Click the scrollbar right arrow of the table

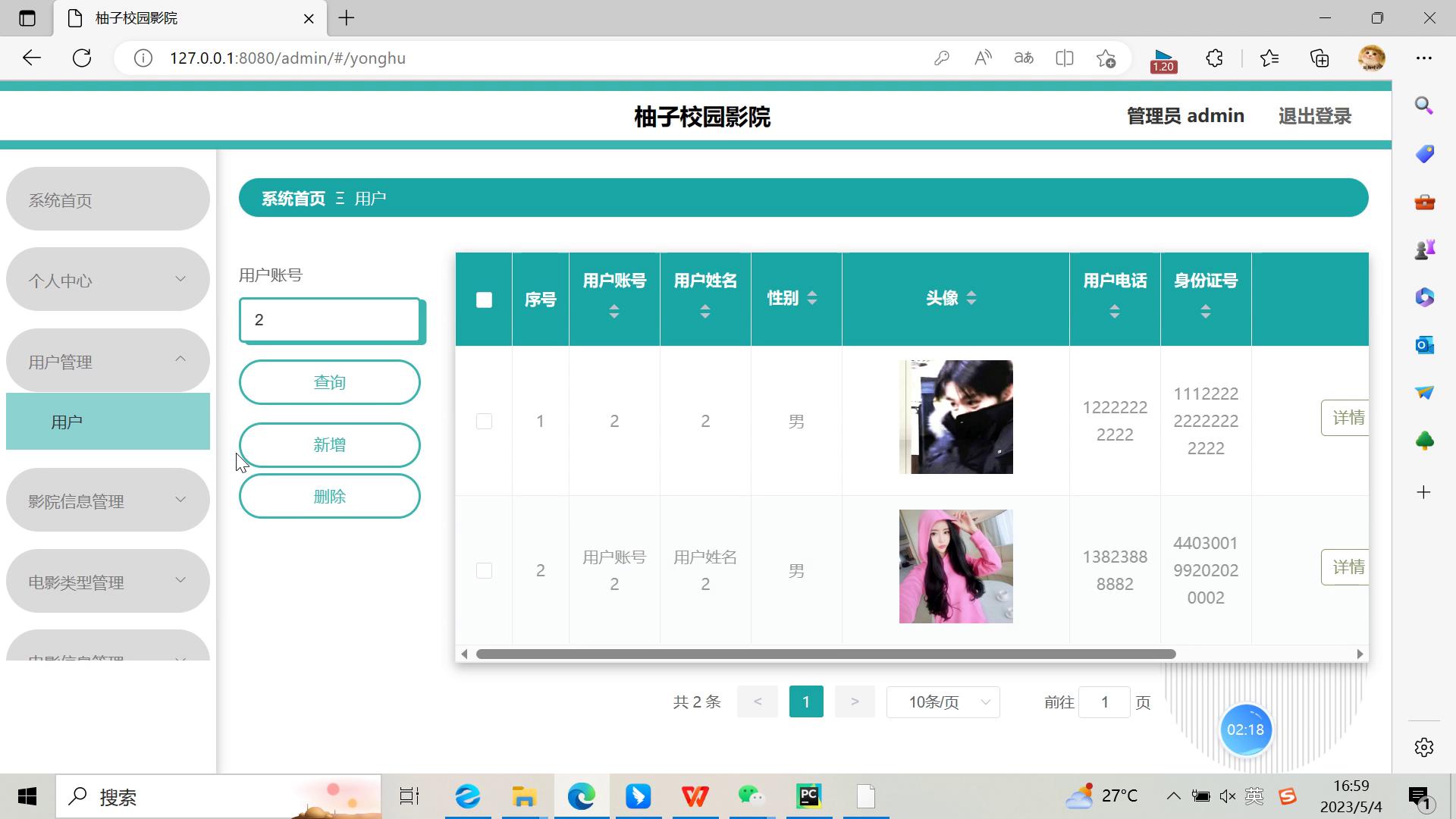[x=1360, y=654]
